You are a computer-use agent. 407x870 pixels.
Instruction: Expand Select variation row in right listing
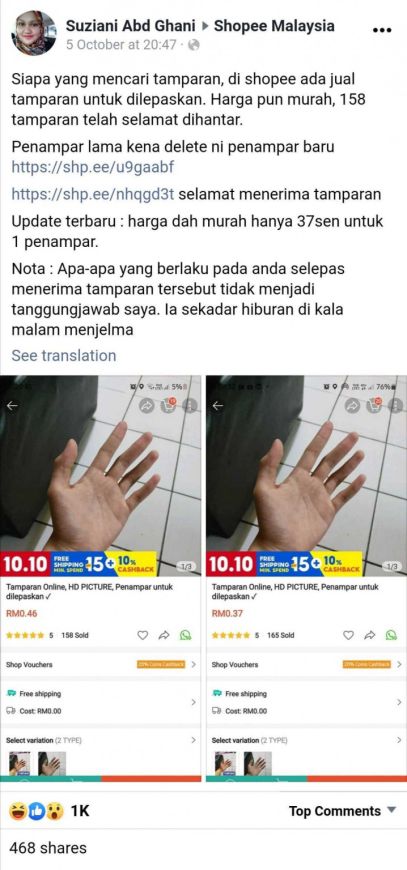tap(306, 740)
